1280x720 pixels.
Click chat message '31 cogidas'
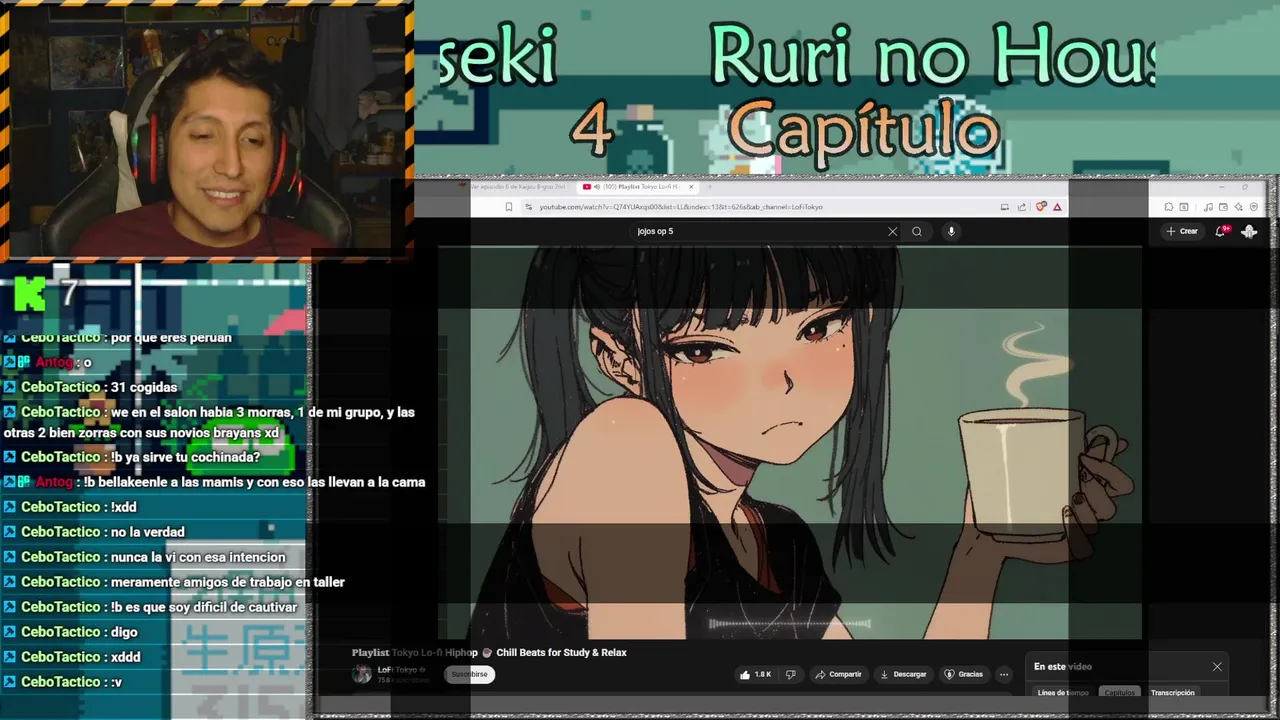pos(144,387)
